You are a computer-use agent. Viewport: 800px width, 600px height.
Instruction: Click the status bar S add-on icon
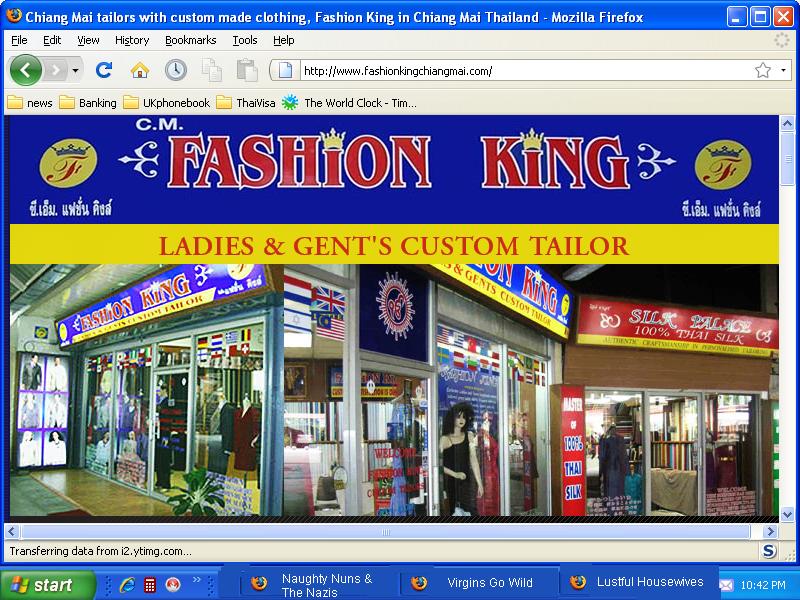(x=769, y=551)
